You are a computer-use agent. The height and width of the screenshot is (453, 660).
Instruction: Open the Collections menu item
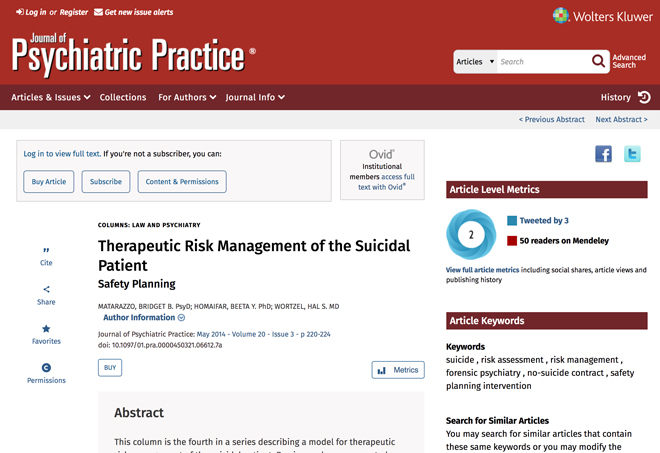[x=123, y=97]
